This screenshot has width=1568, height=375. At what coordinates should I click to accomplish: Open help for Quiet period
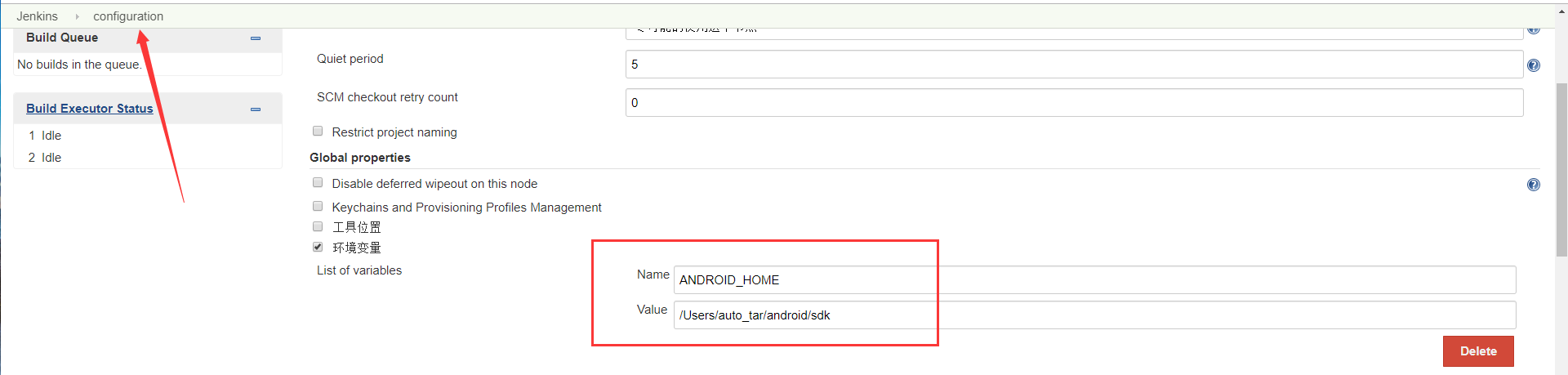pyautogui.click(x=1534, y=65)
